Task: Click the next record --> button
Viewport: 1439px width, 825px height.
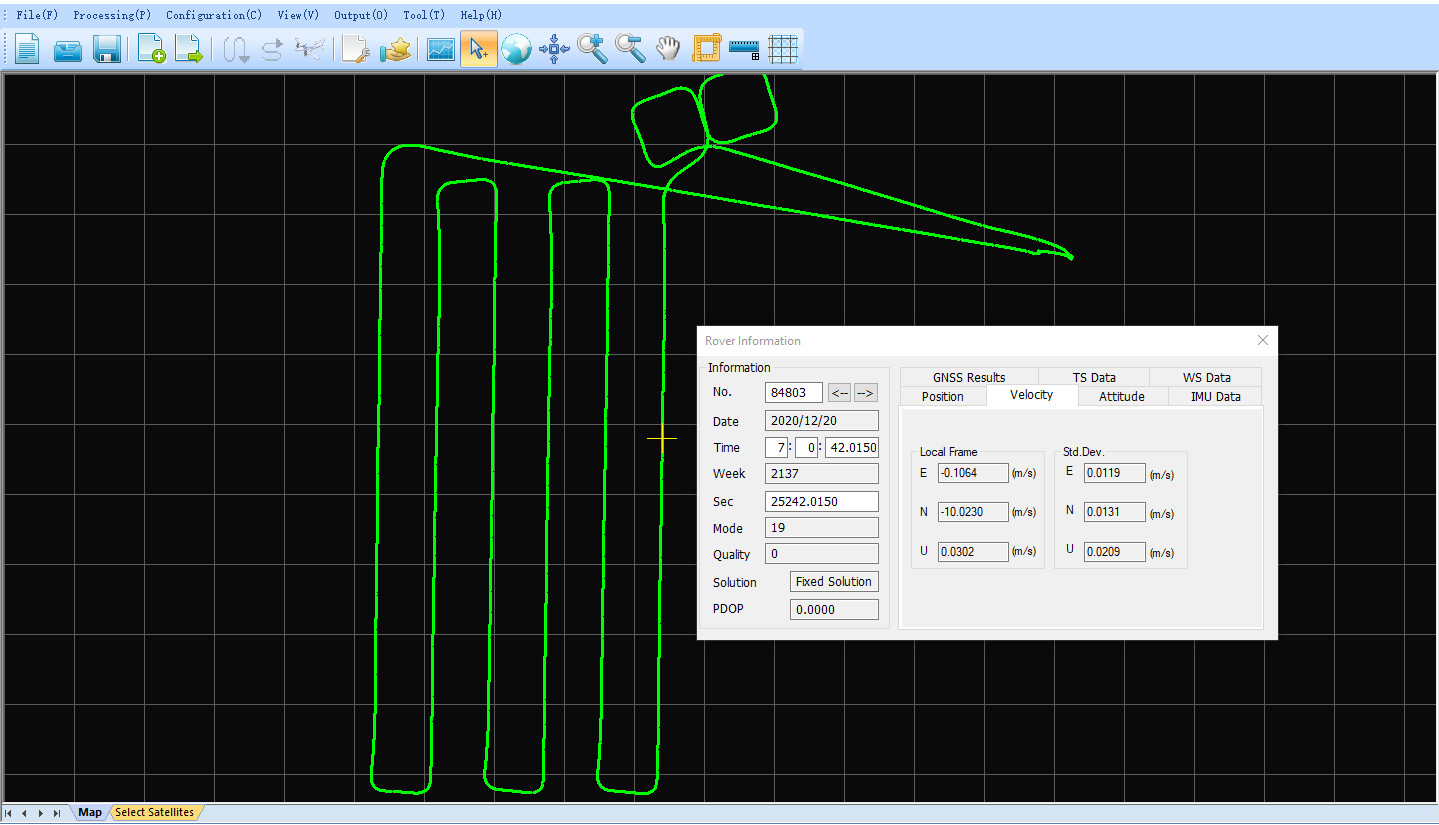Action: point(865,393)
